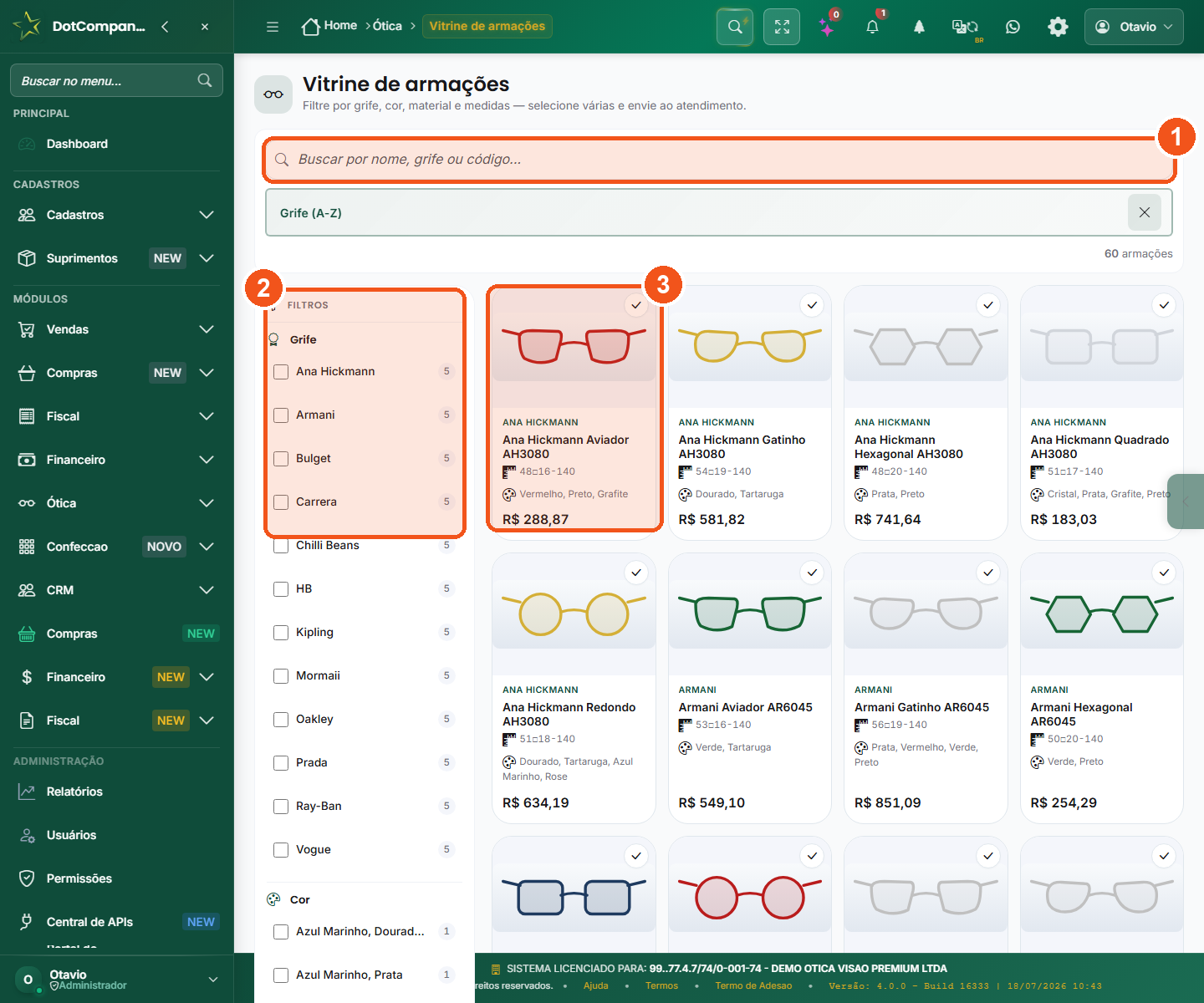
Task: Go to Home via the breadcrumb
Action: pos(329,26)
